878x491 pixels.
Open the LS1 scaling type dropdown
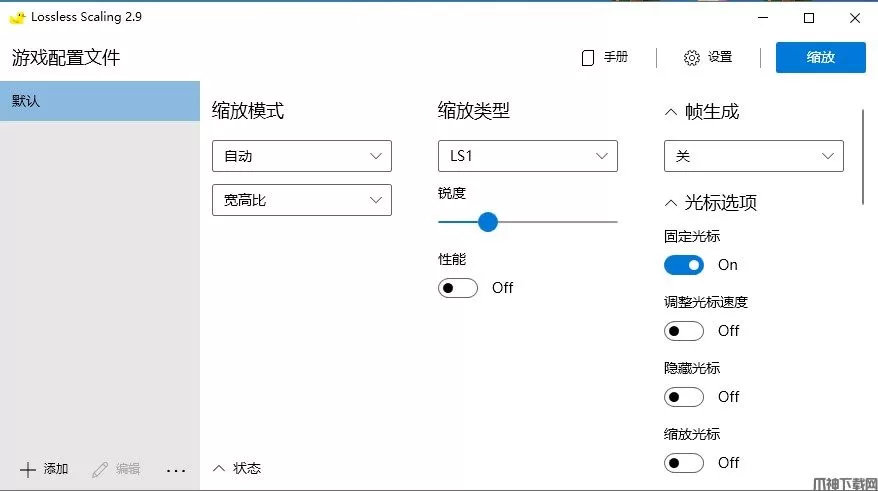[527, 156]
